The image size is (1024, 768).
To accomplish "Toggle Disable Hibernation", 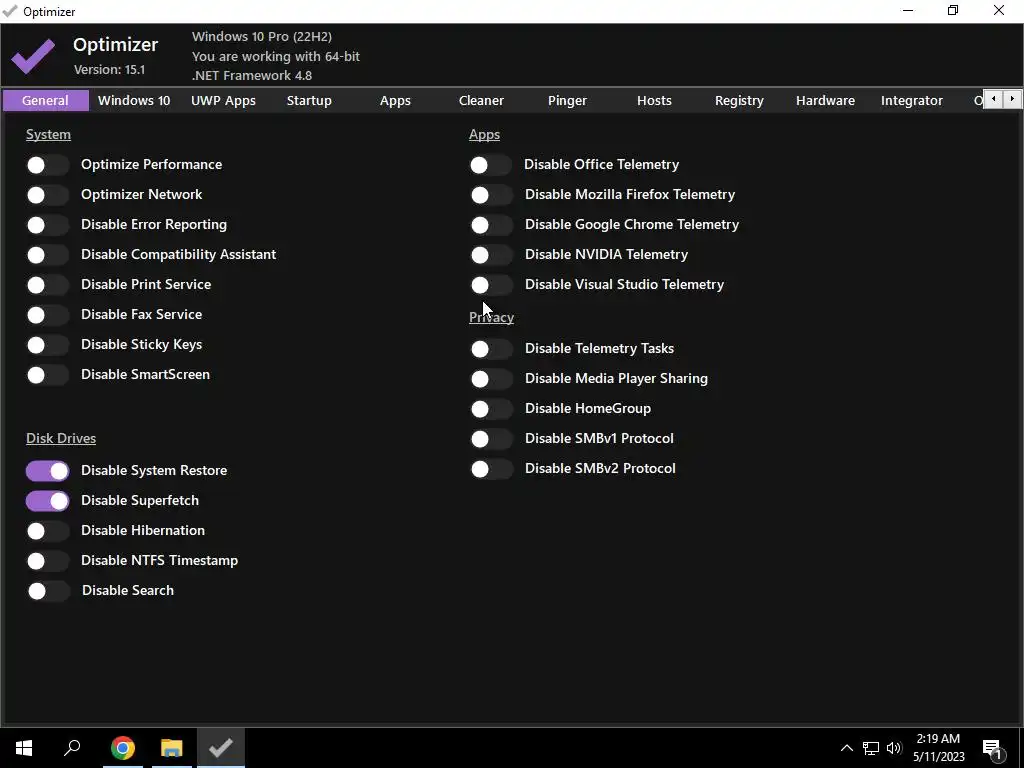I will (x=47, y=531).
